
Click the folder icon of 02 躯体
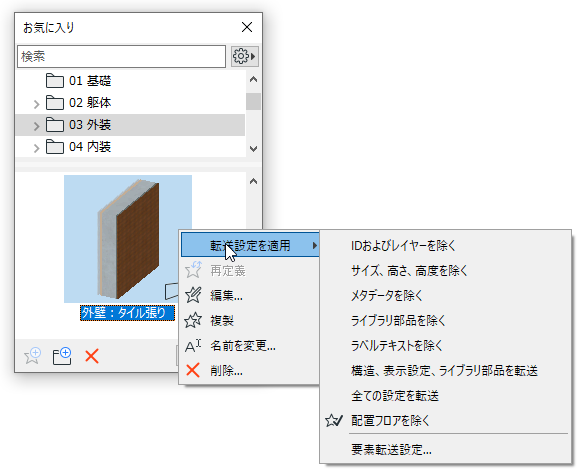click(55, 102)
